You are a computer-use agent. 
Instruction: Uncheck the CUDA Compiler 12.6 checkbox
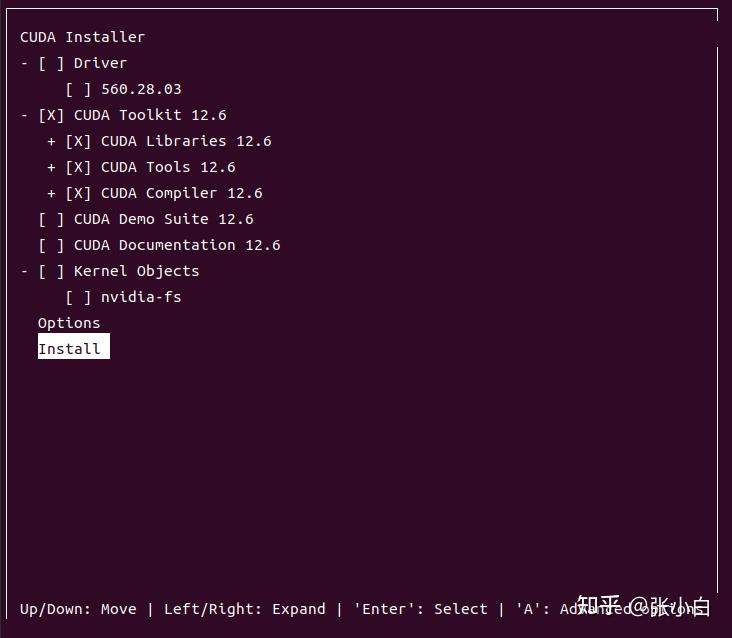(79, 193)
